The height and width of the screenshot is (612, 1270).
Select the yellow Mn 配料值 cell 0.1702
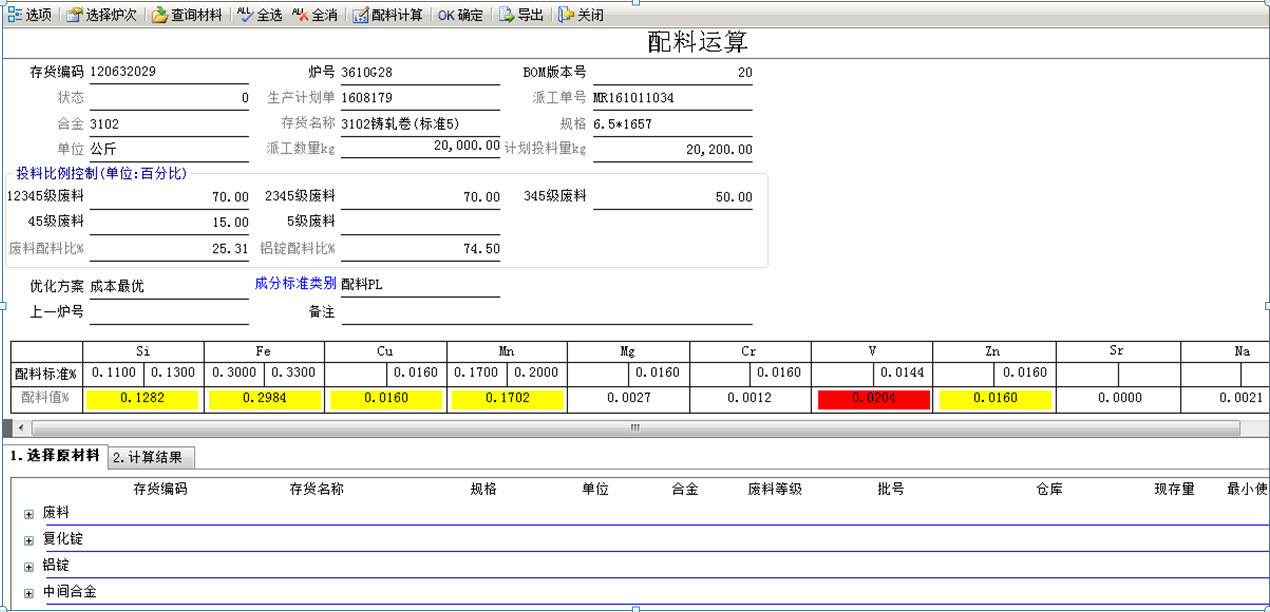coord(507,399)
